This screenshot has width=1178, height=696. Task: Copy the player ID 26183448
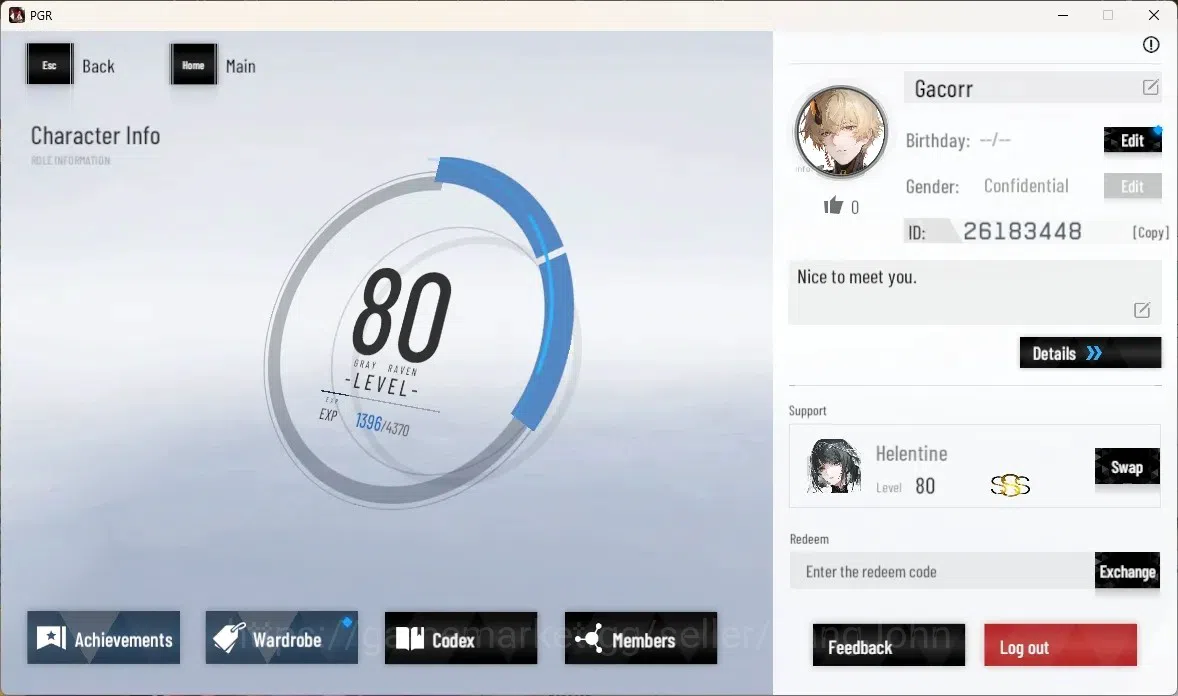tap(1150, 232)
